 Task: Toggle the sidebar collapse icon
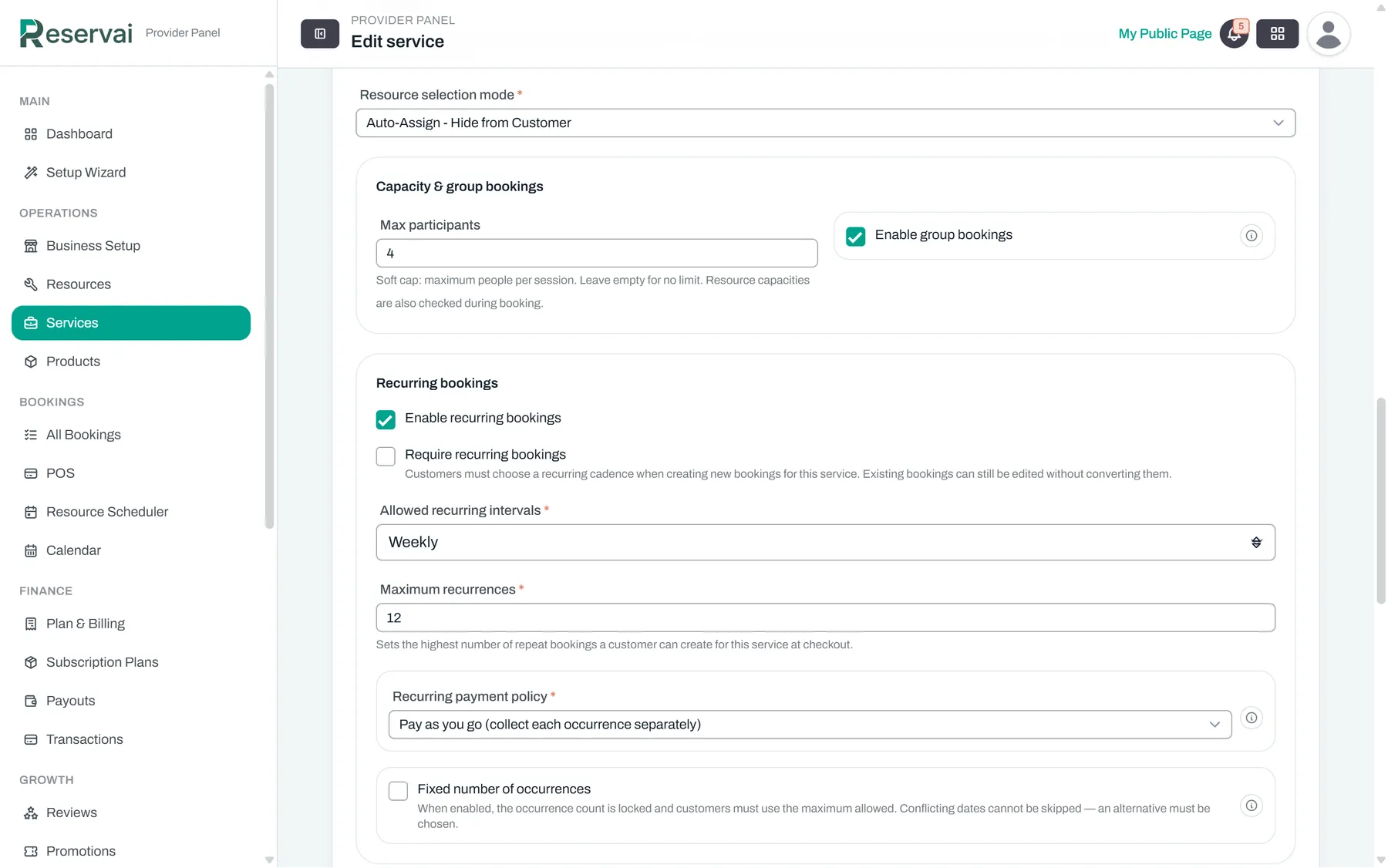click(320, 34)
